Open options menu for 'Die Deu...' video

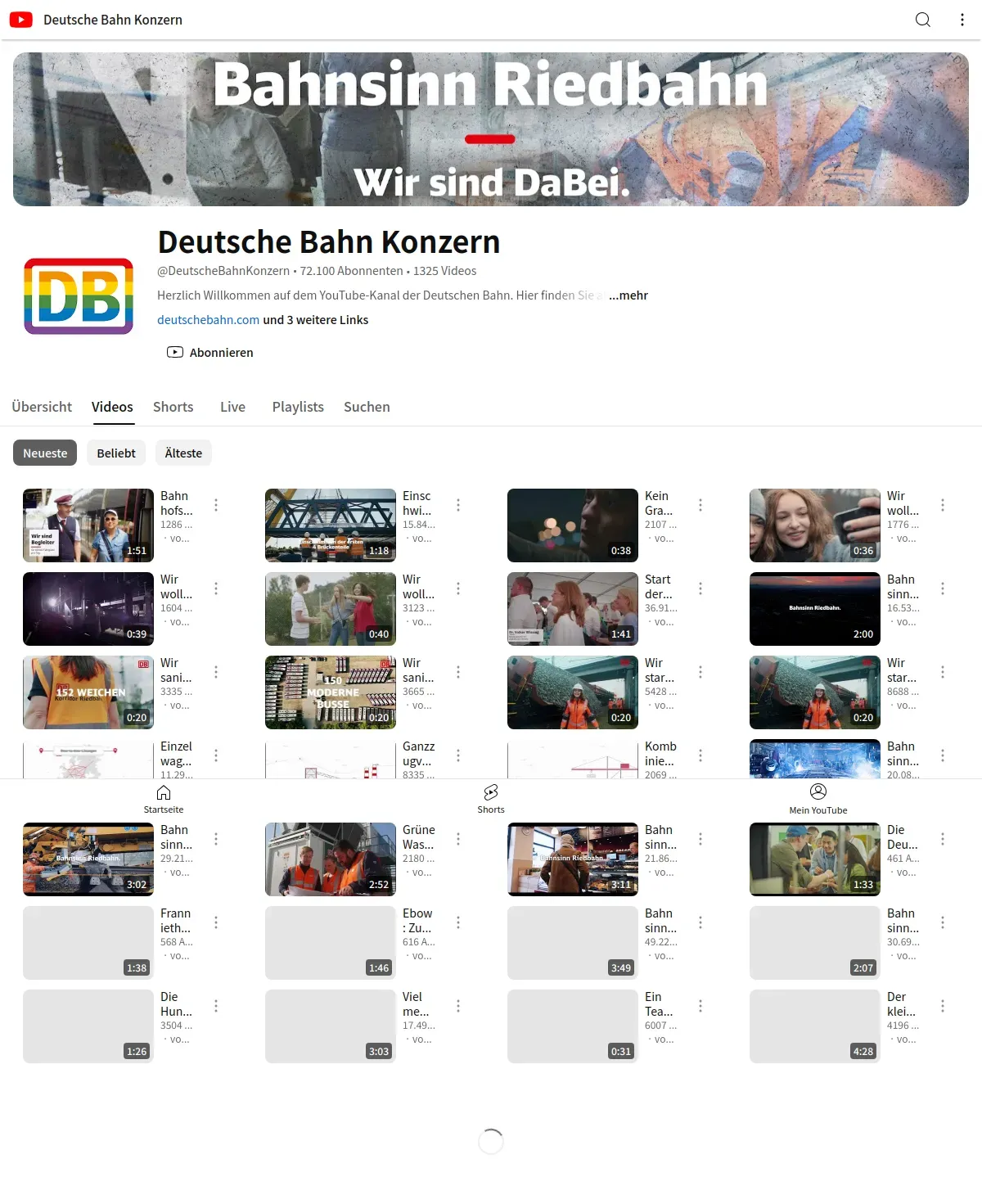tap(943, 839)
